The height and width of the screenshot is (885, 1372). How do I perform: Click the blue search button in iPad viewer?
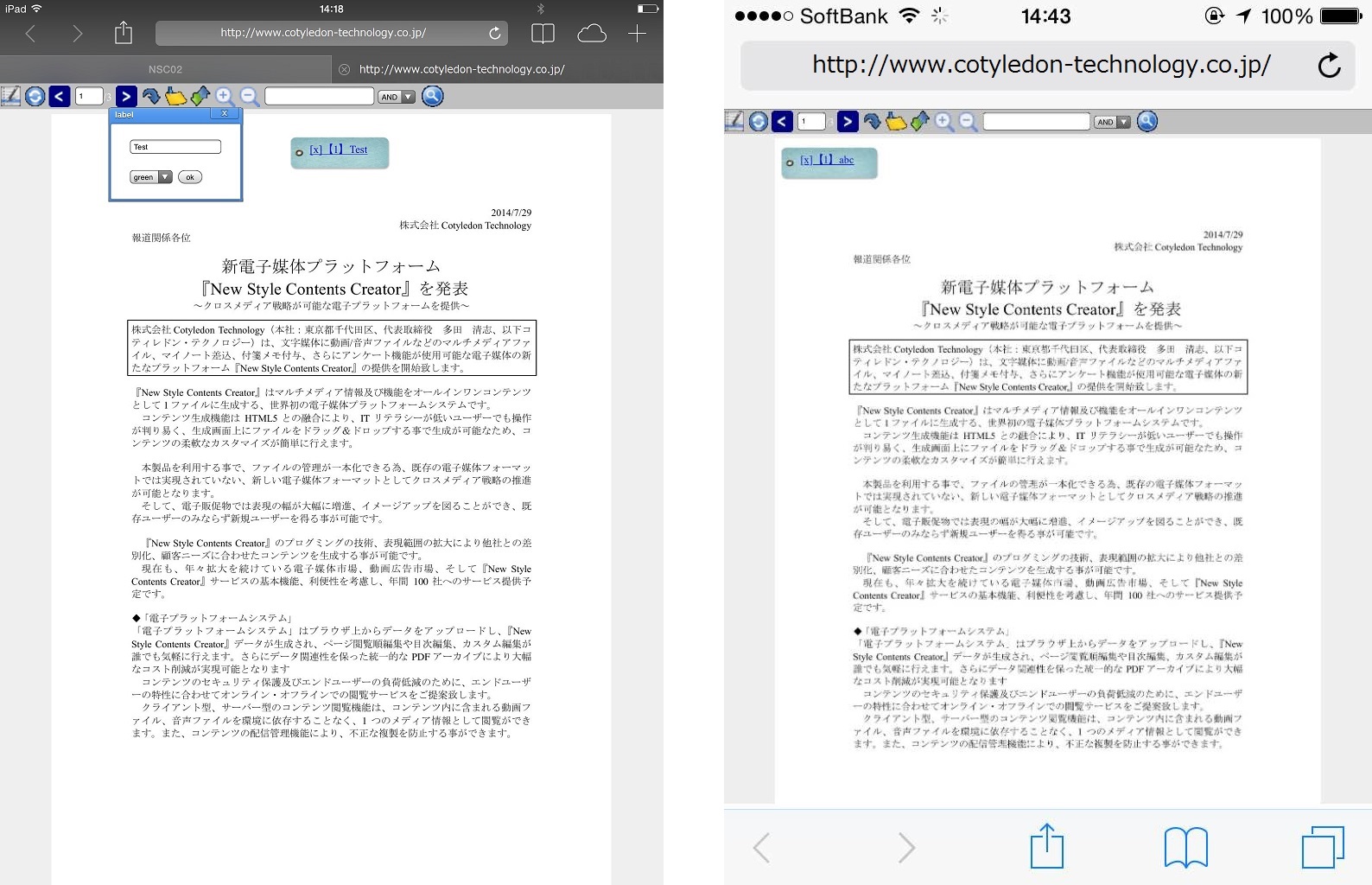(x=432, y=96)
